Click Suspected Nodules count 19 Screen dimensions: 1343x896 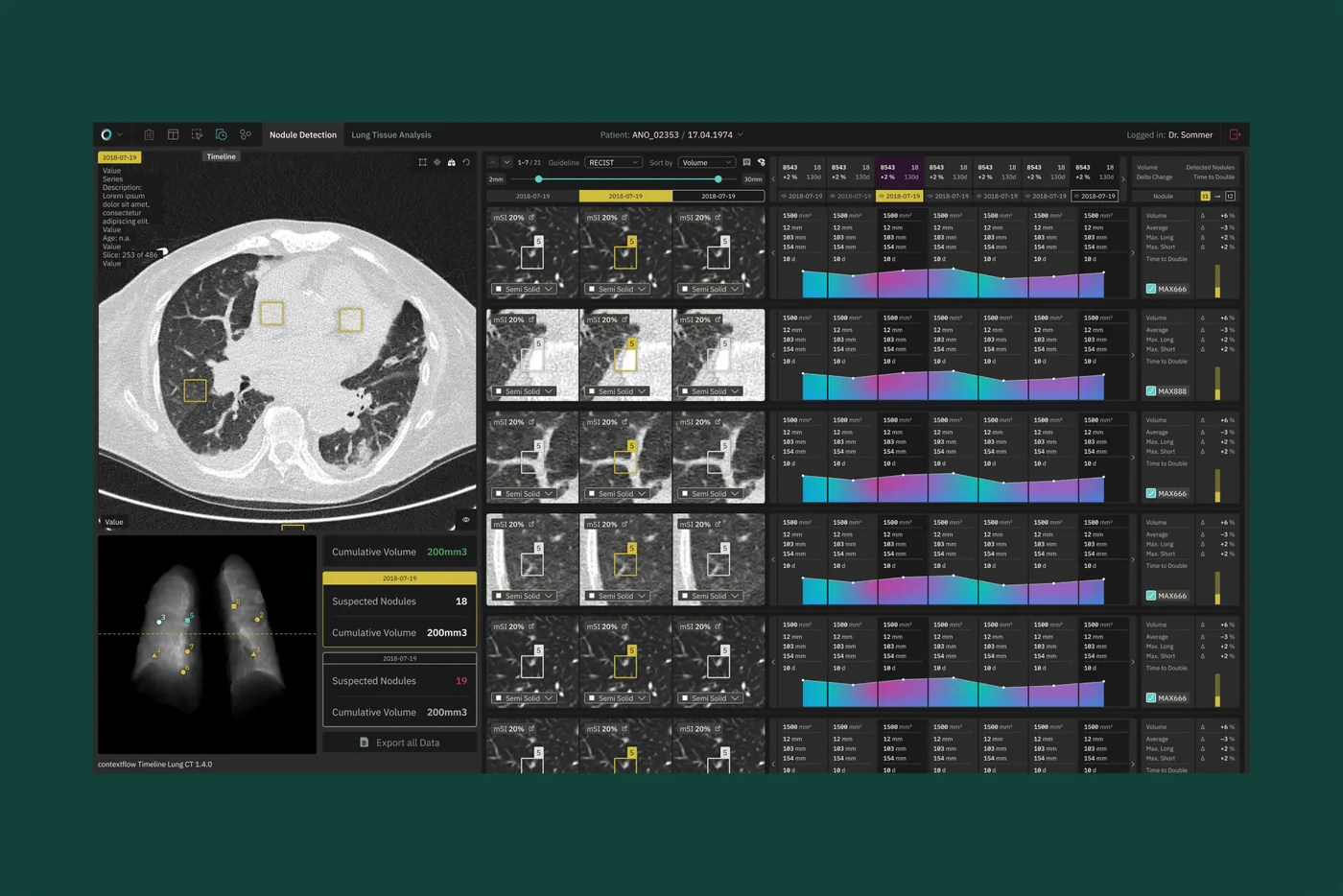click(x=461, y=681)
